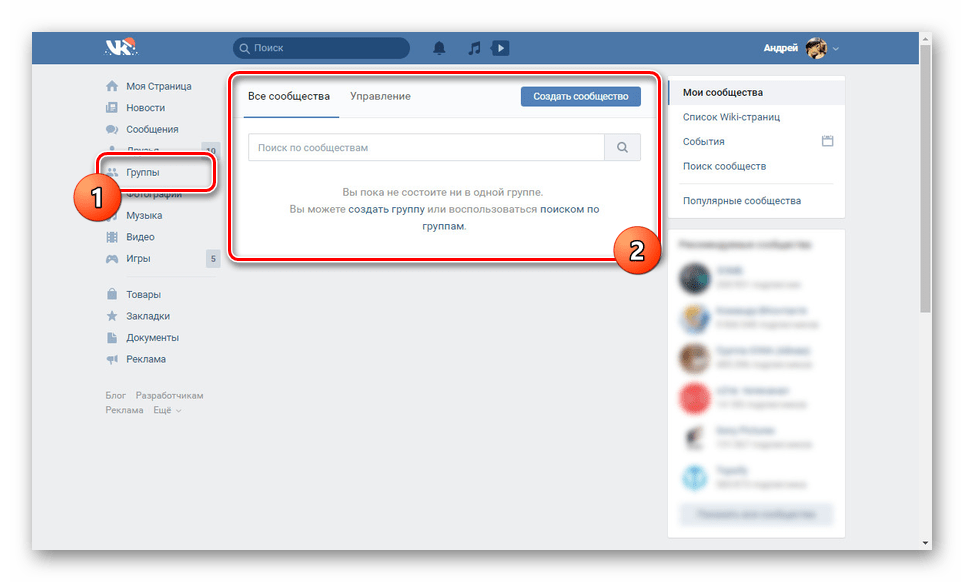Image resolution: width=964 pixels, height=582 pixels.
Task: Click the magnifier search button for communities
Action: tap(622, 147)
